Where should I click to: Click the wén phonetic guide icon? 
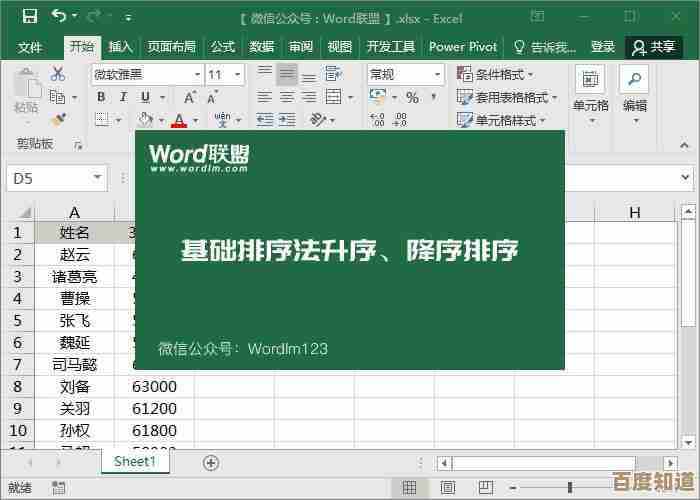222,119
